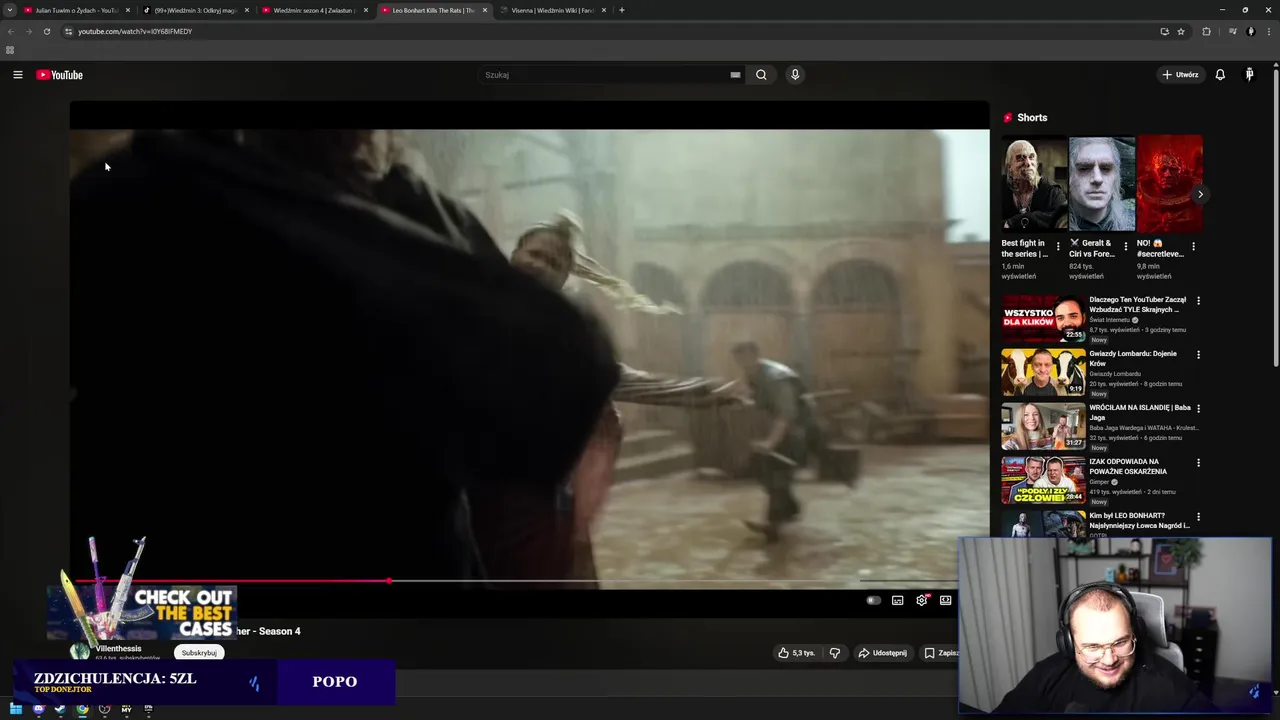This screenshot has height=720, width=1280.
Task: Go forward with the browser forward arrow
Action: 28,31
